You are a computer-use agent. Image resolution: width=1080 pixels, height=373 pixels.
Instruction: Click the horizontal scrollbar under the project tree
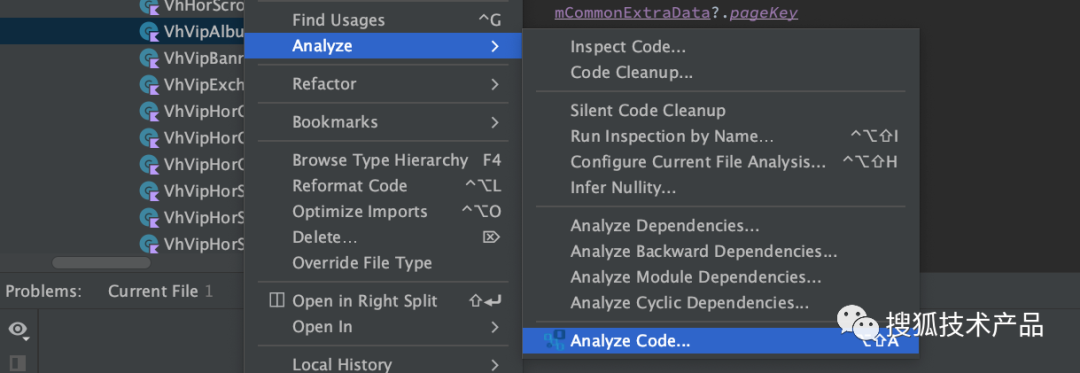pyautogui.click(x=101, y=263)
